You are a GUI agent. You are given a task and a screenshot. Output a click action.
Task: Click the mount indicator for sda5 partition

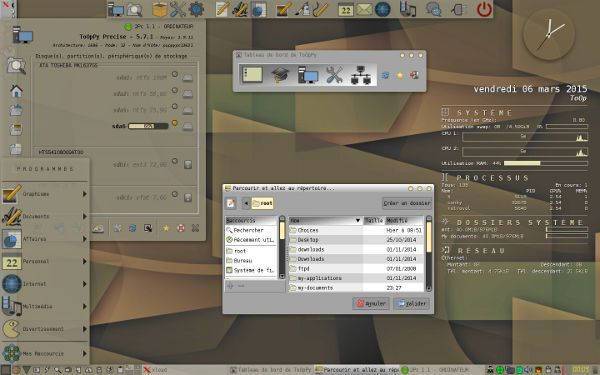(175, 123)
